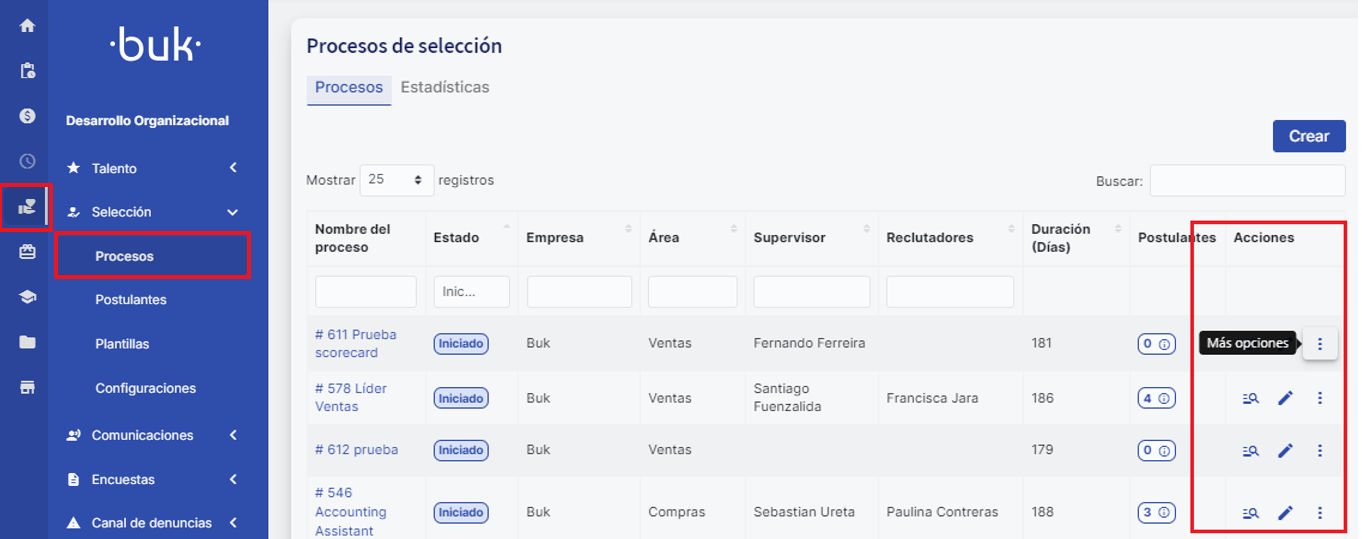Click the clock icon in left rail
The width and height of the screenshot is (1362, 539).
tap(27, 161)
